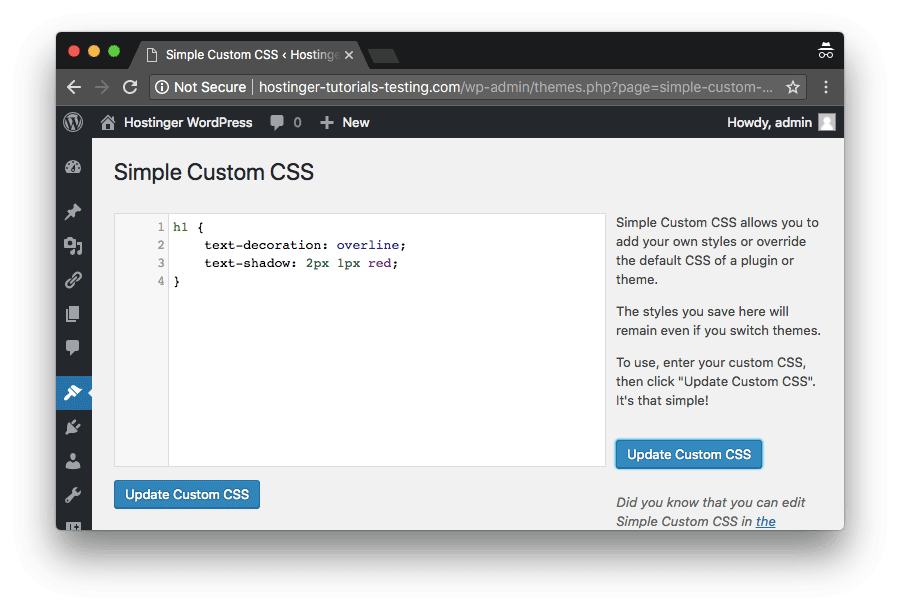Viewport: 900px width, 610px height.
Task: Open the '+ New' menu in the toolbar
Action: [x=344, y=122]
